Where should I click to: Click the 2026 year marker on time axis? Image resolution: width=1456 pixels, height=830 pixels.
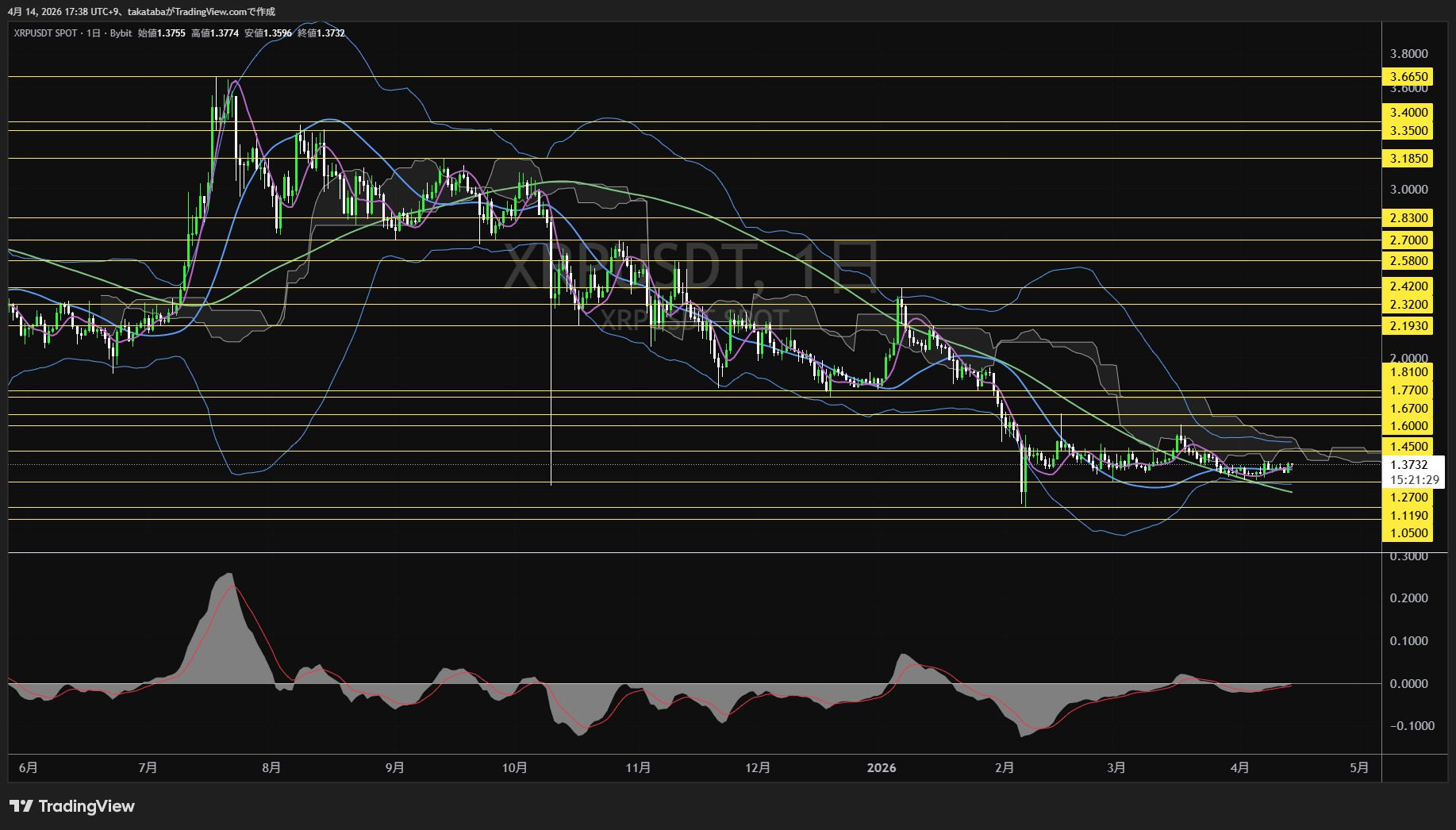881,767
